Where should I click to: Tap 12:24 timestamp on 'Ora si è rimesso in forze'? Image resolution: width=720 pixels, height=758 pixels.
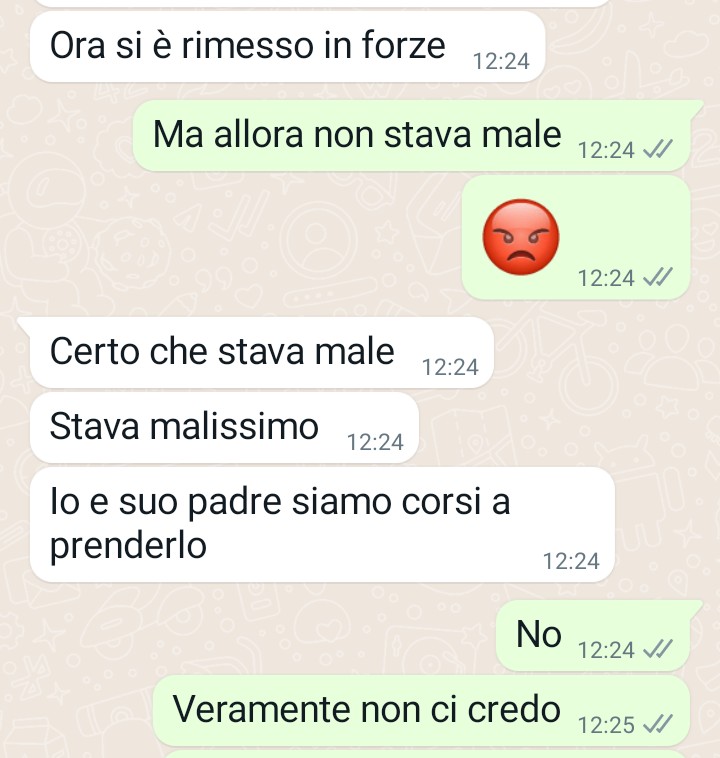[x=501, y=61]
